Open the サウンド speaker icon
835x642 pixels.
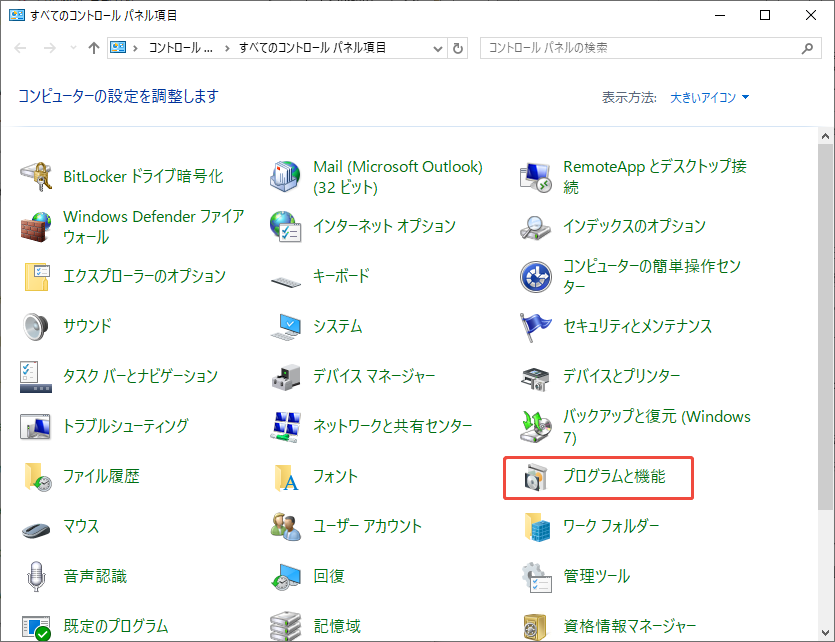coord(37,326)
